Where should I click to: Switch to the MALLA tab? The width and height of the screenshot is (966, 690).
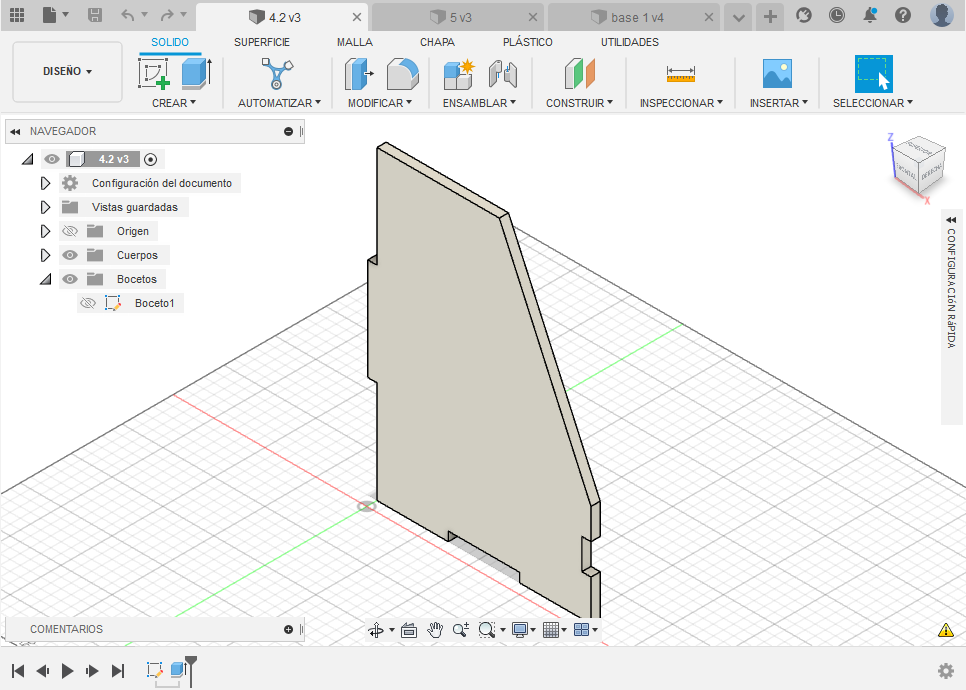point(355,42)
